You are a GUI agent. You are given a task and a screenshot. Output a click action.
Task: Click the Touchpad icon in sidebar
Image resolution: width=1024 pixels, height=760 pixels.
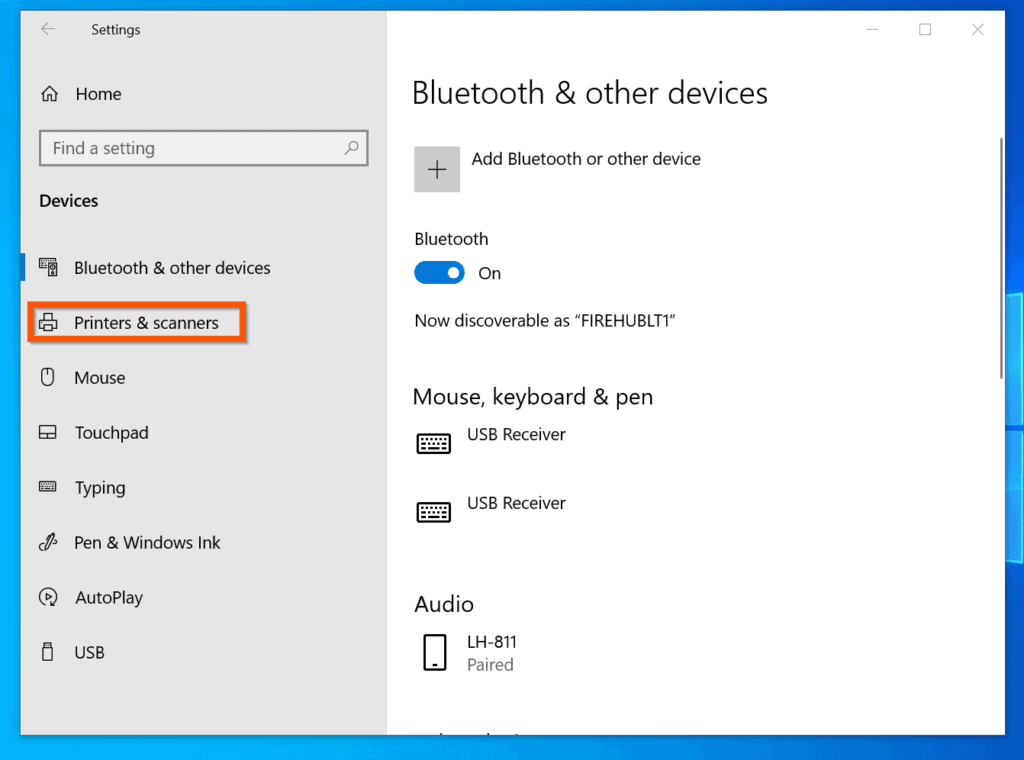(x=48, y=432)
